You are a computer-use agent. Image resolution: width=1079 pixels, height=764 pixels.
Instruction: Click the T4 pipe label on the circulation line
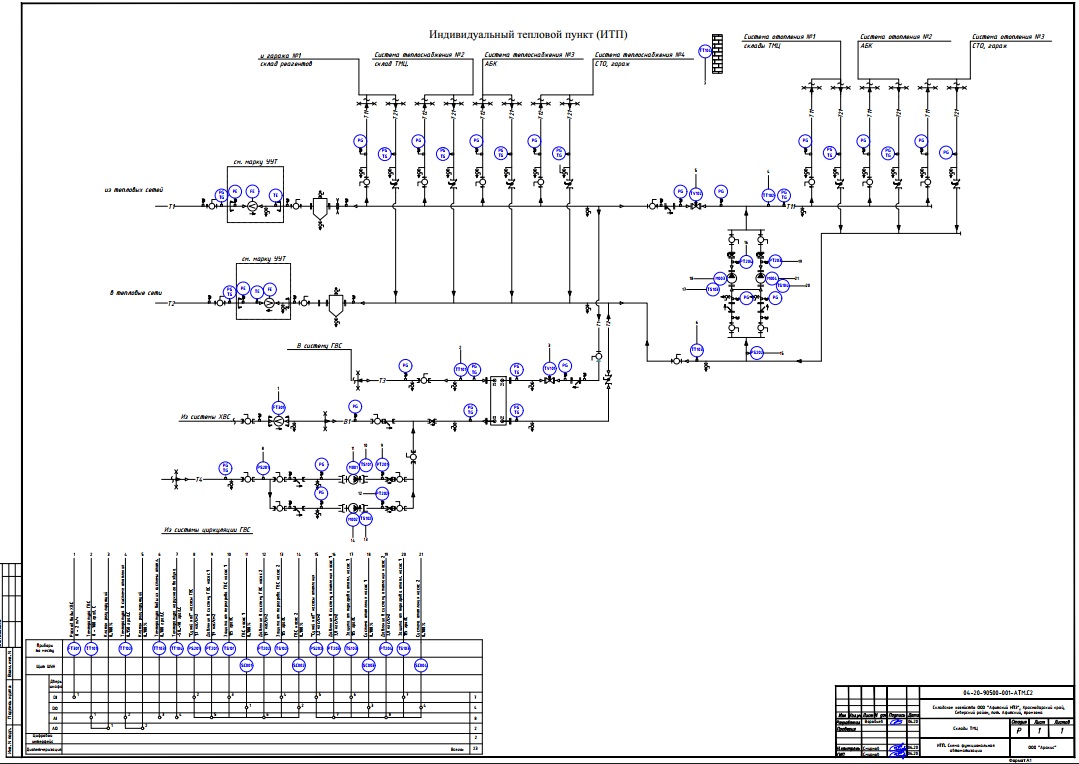click(199, 479)
